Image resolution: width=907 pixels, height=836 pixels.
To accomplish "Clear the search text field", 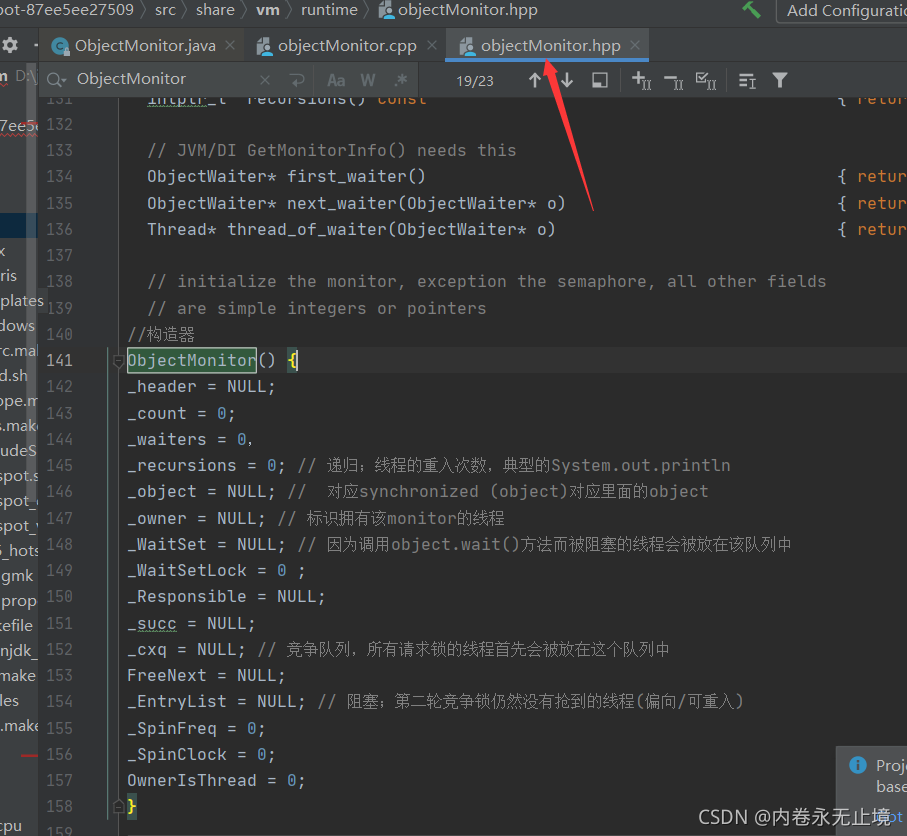I will point(265,80).
